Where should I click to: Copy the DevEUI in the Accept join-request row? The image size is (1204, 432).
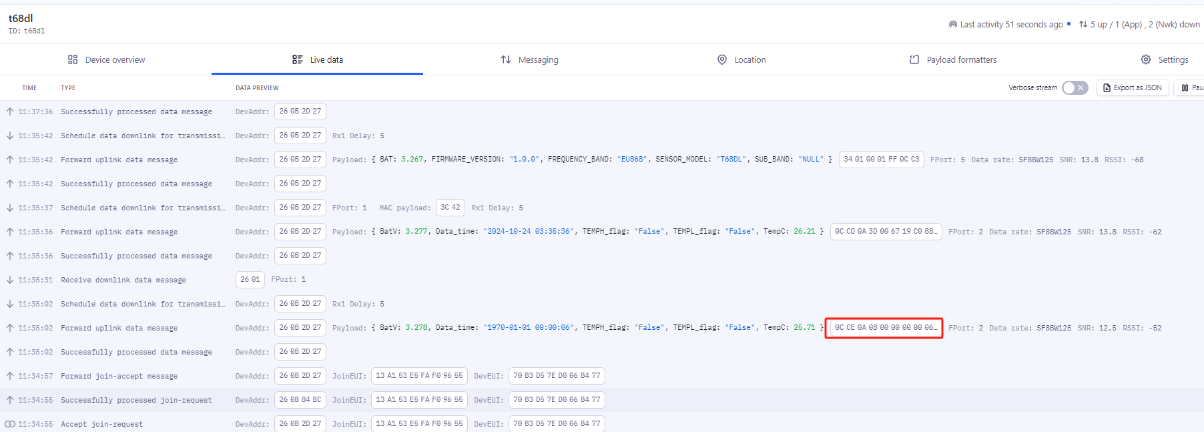click(x=557, y=424)
